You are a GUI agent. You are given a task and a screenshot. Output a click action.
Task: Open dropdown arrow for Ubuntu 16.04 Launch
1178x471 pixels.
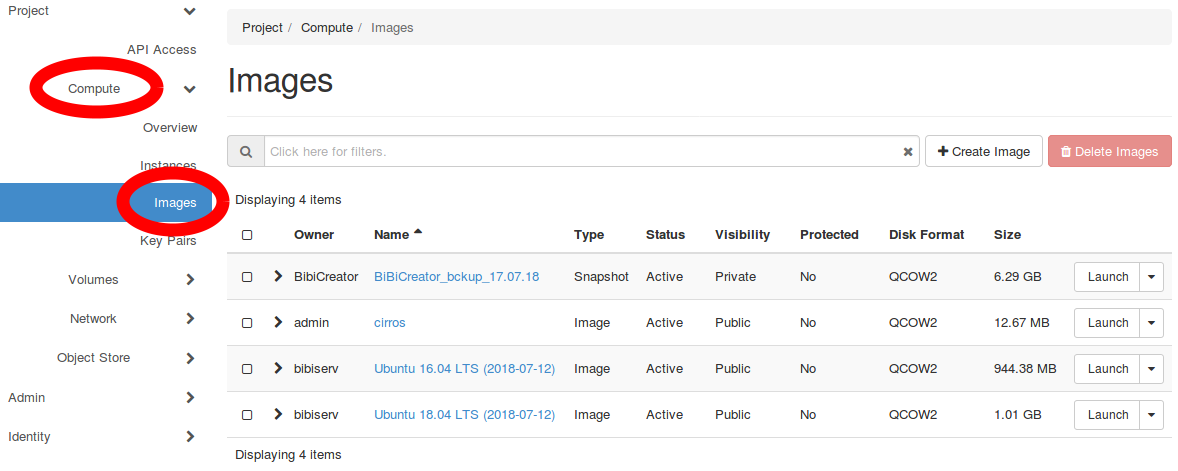1151,369
